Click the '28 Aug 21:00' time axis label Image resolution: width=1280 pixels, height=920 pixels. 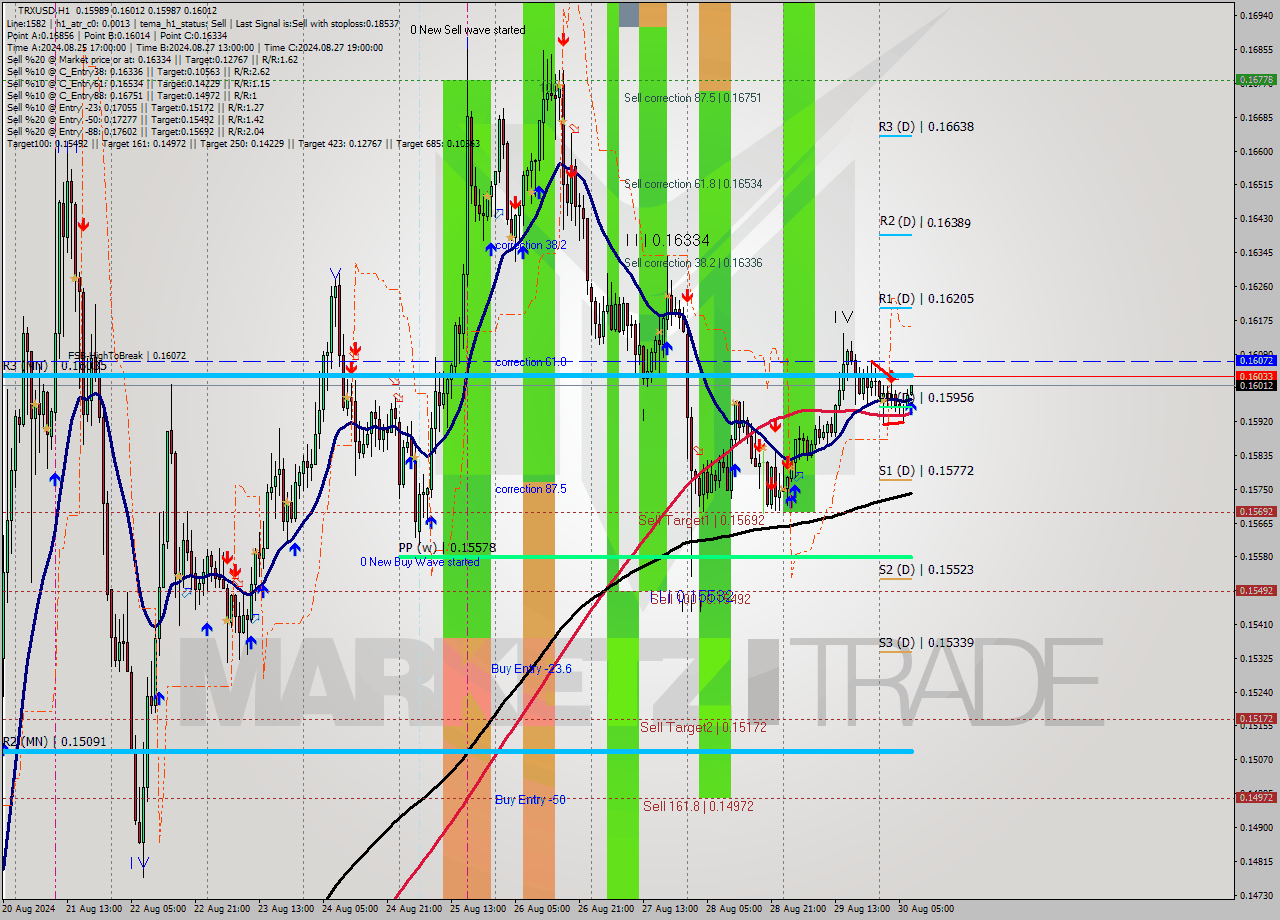(797, 909)
